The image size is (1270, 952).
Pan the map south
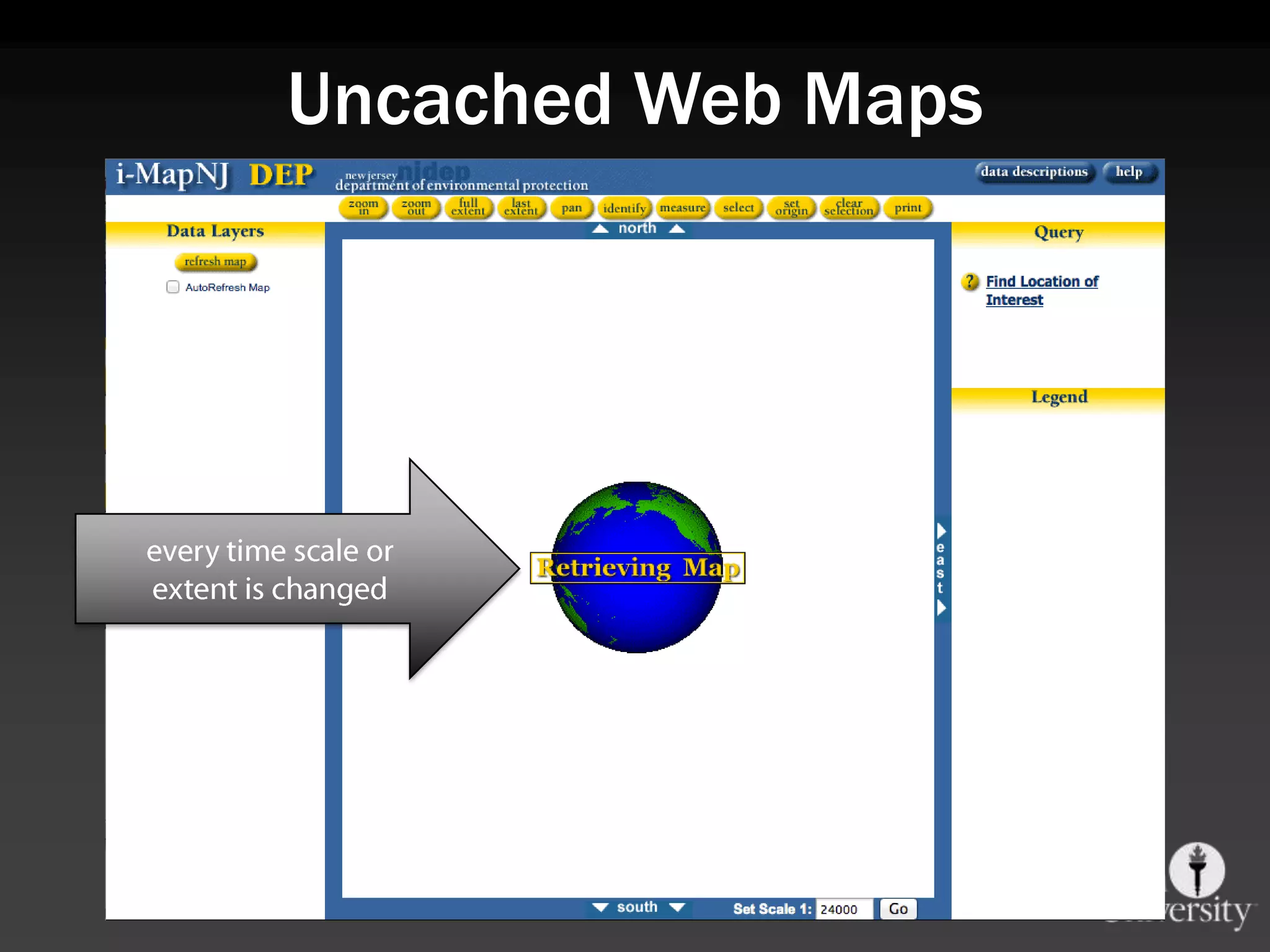(638, 907)
